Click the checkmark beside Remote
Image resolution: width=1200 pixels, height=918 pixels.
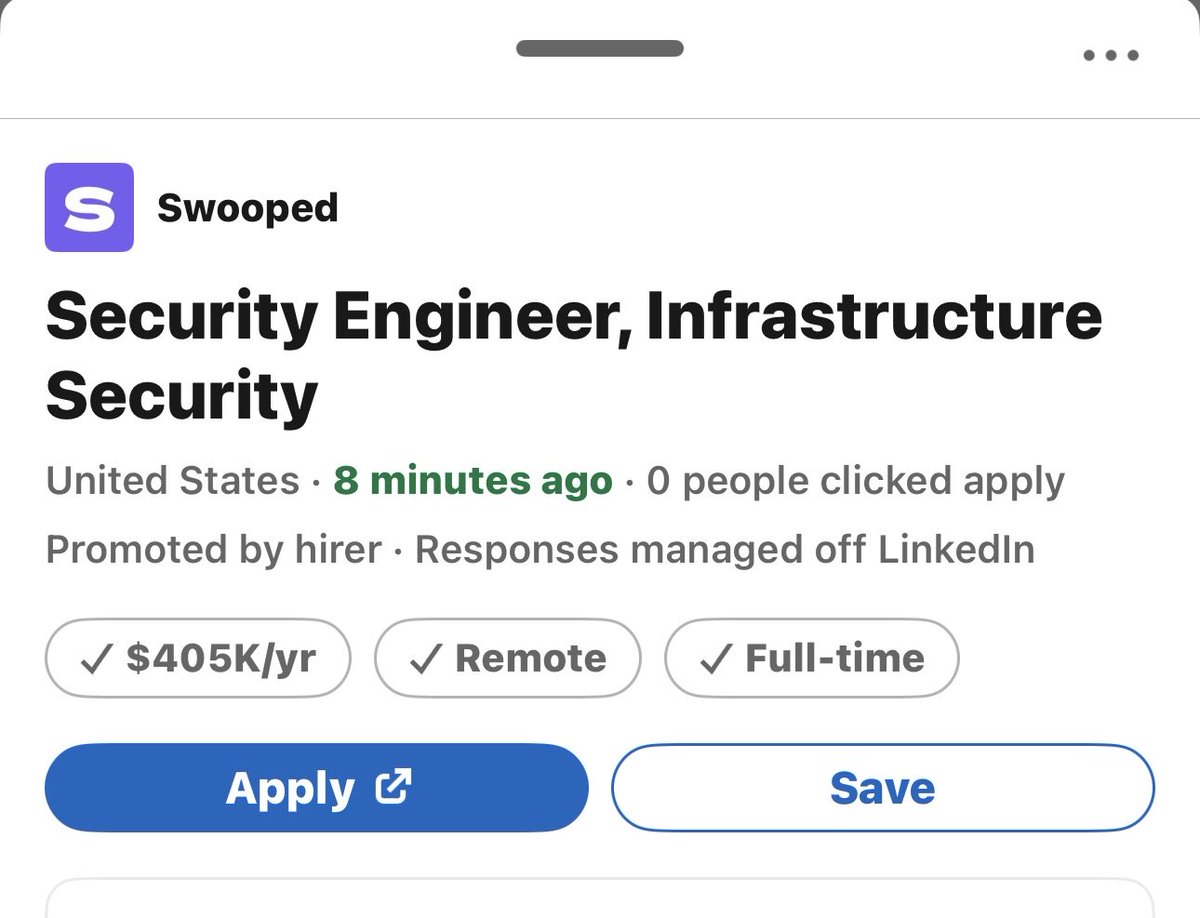(427, 658)
